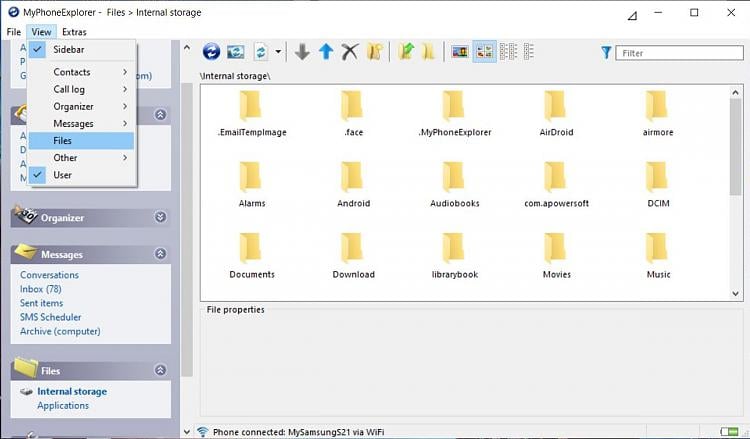Select the Music folder
The height and width of the screenshot is (439, 750).
pos(658,256)
